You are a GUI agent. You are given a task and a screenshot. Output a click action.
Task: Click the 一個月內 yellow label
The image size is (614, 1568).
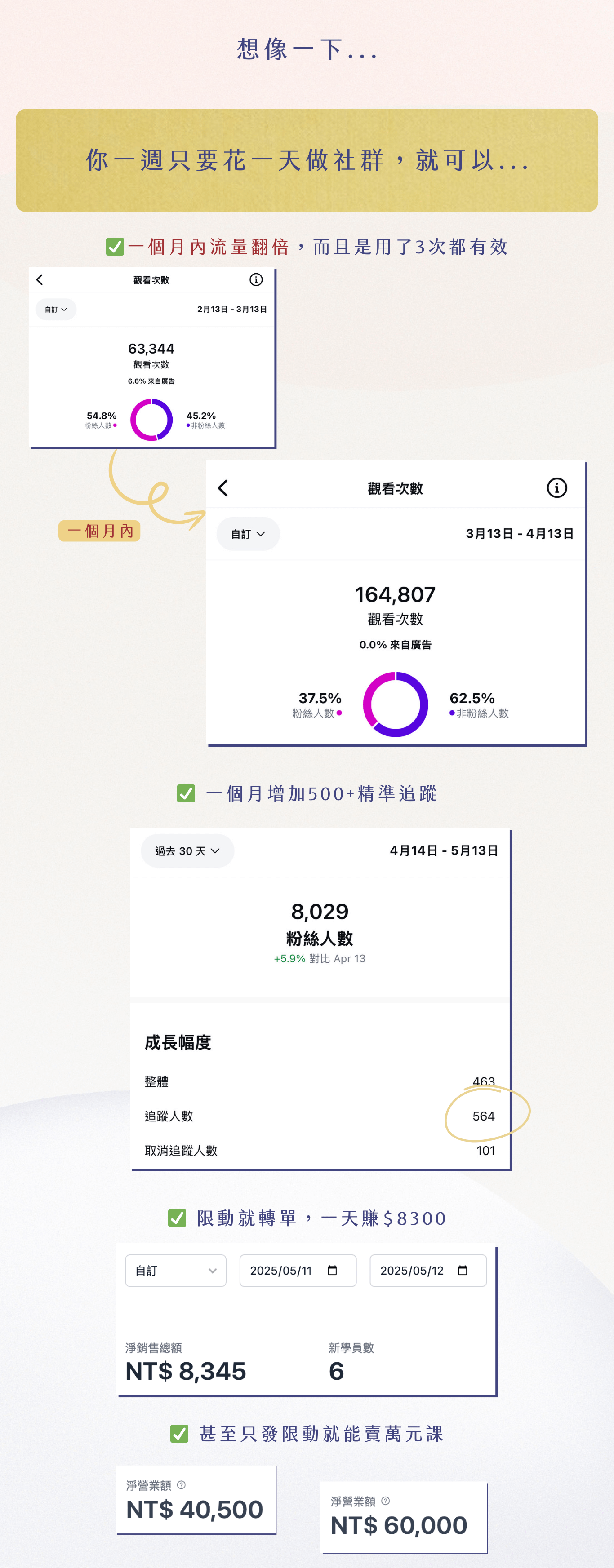[99, 531]
